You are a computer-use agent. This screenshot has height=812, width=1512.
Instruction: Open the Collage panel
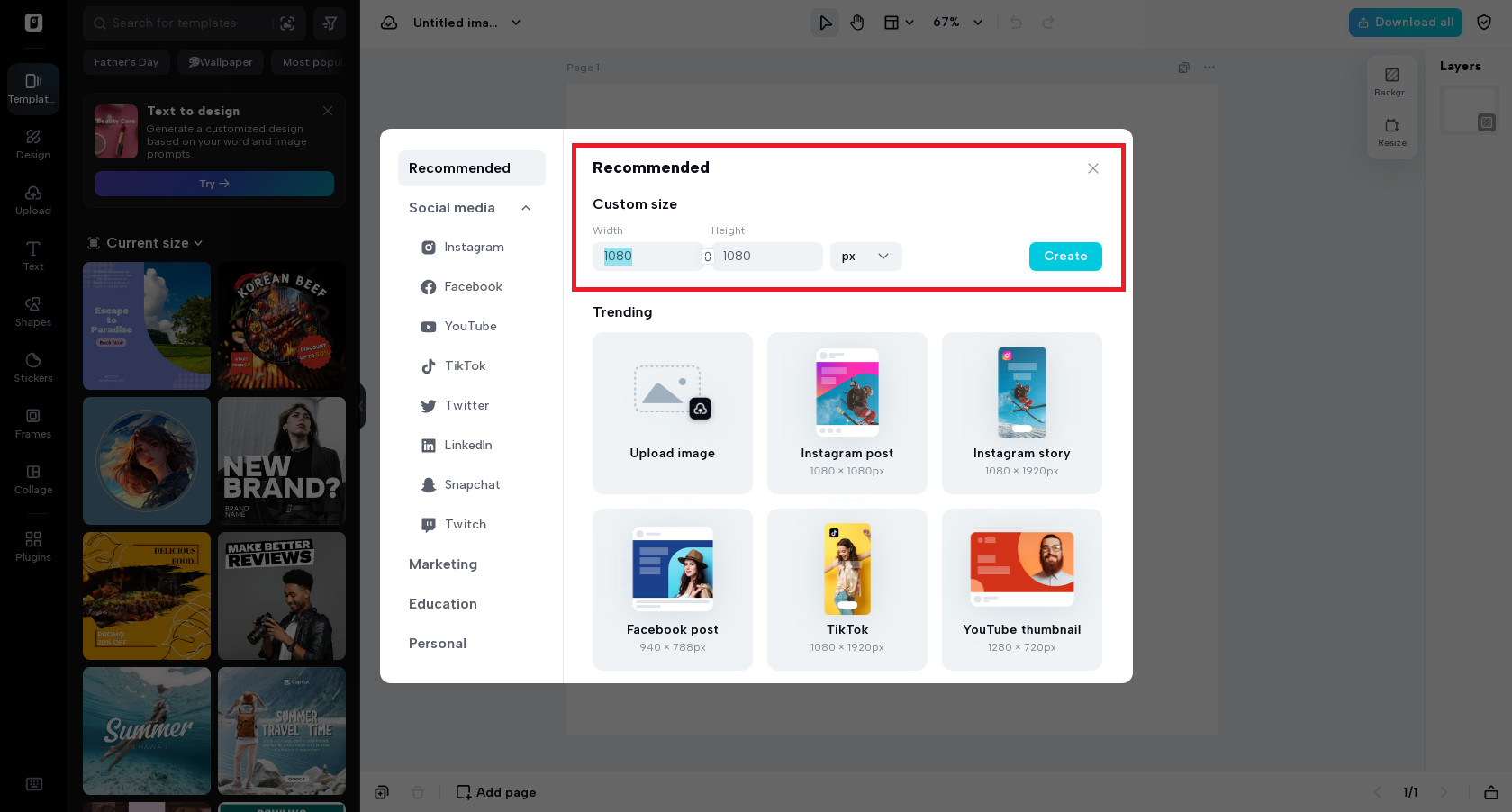click(x=33, y=479)
